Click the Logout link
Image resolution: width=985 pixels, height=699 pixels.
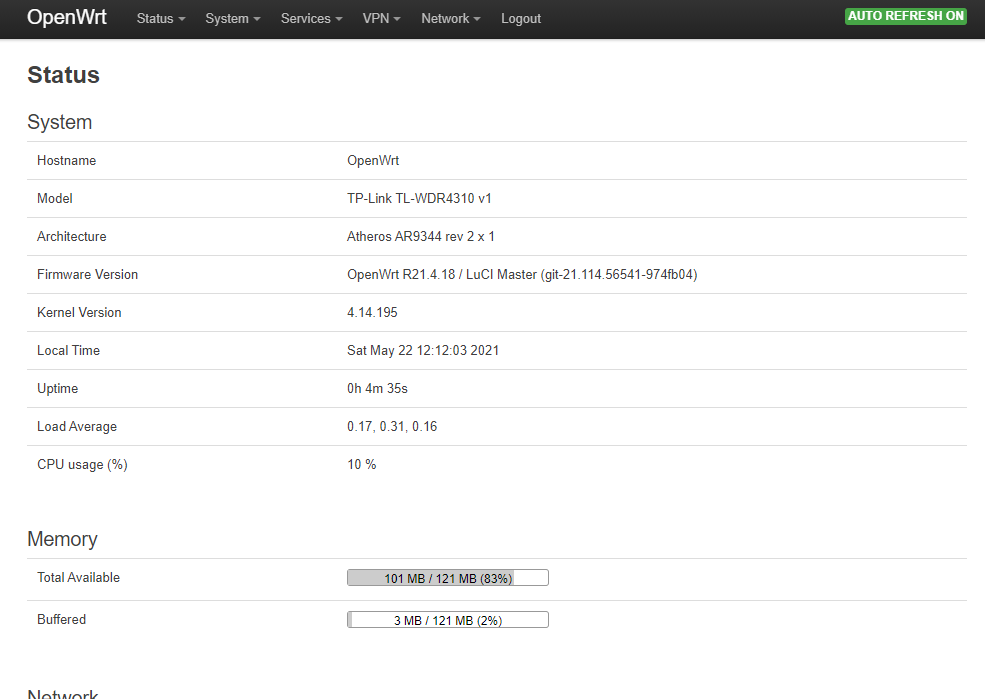[x=521, y=19]
